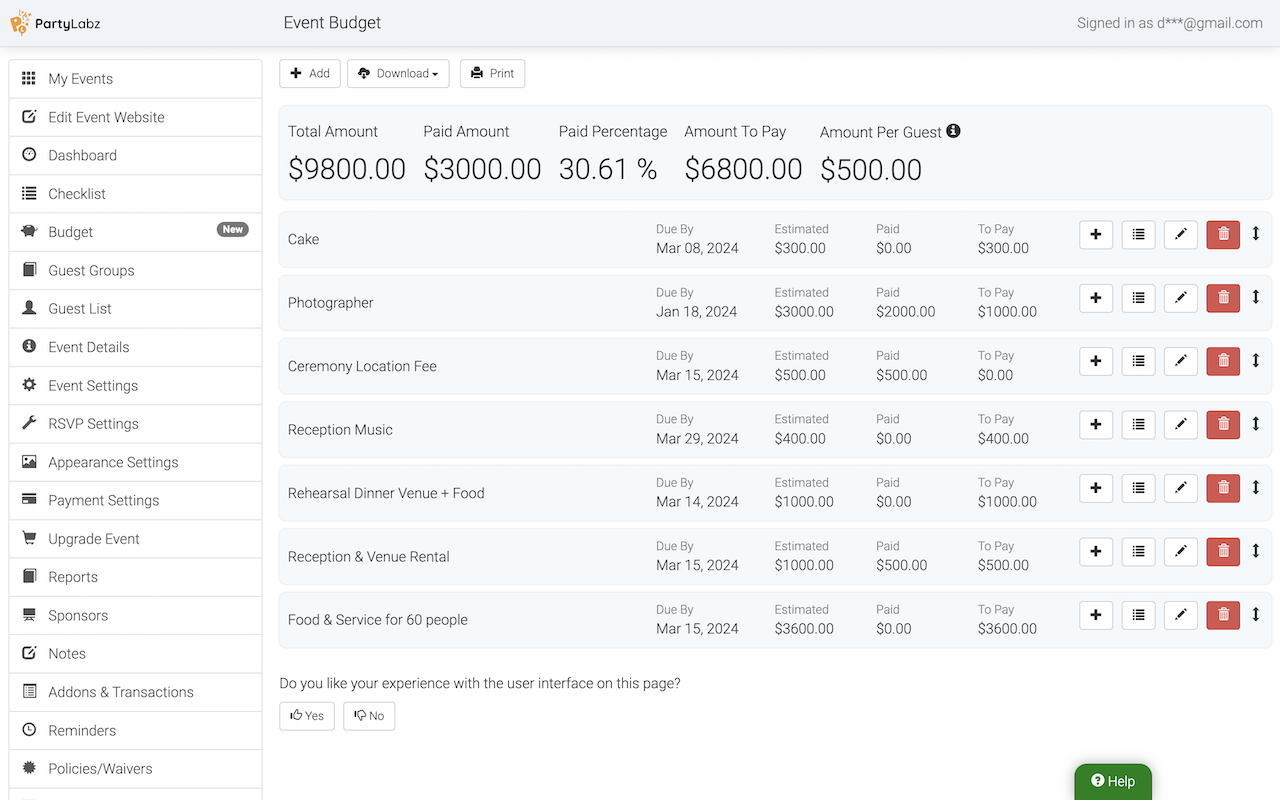This screenshot has height=800, width=1280.
Task: Click the Photographer item name
Action: click(331, 303)
